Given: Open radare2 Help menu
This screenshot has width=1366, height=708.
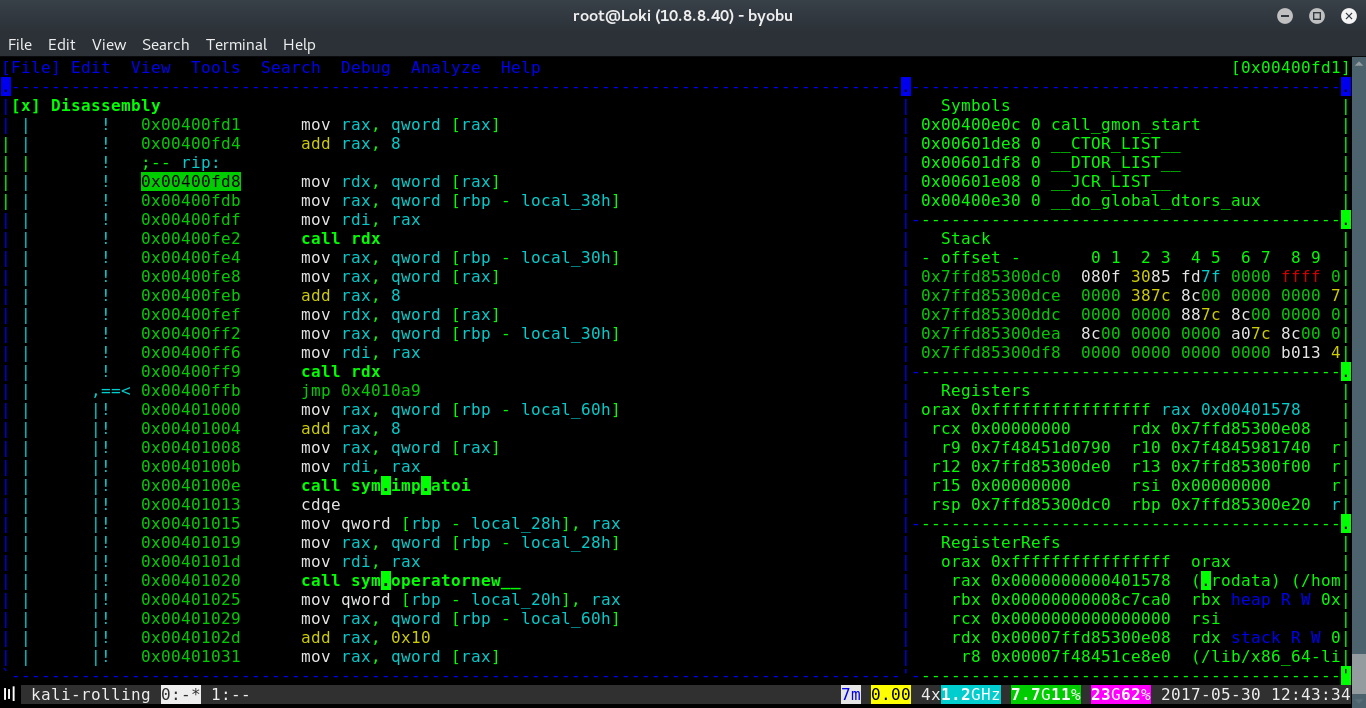Looking at the screenshot, I should [x=521, y=68].
